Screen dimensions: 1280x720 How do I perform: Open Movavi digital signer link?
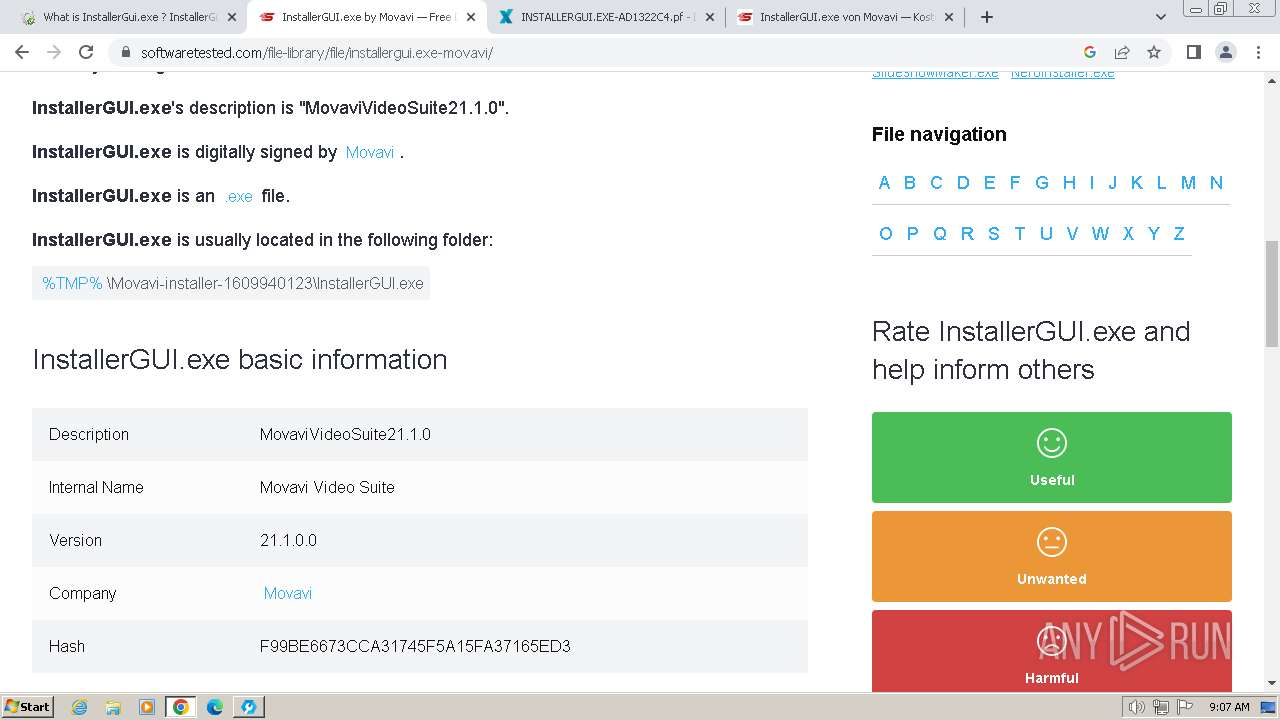click(370, 153)
